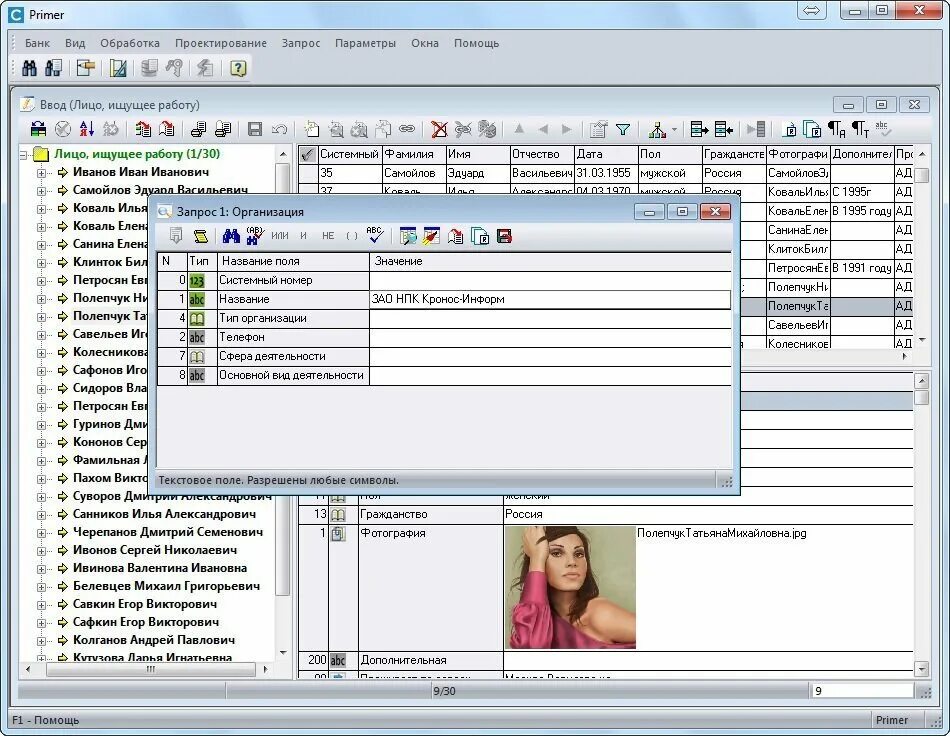
Task: Expand tree node Колганов Андрей Павлович
Action: 41,640
